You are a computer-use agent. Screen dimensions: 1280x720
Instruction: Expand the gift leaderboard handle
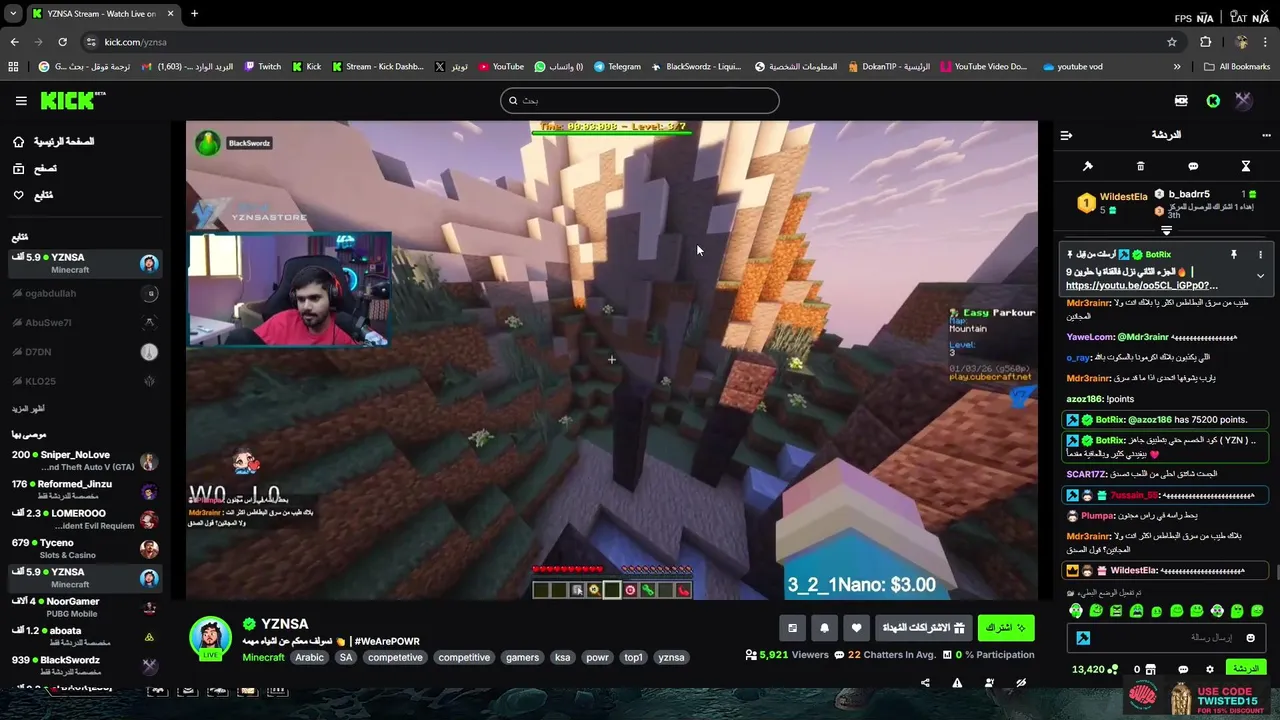1166,230
